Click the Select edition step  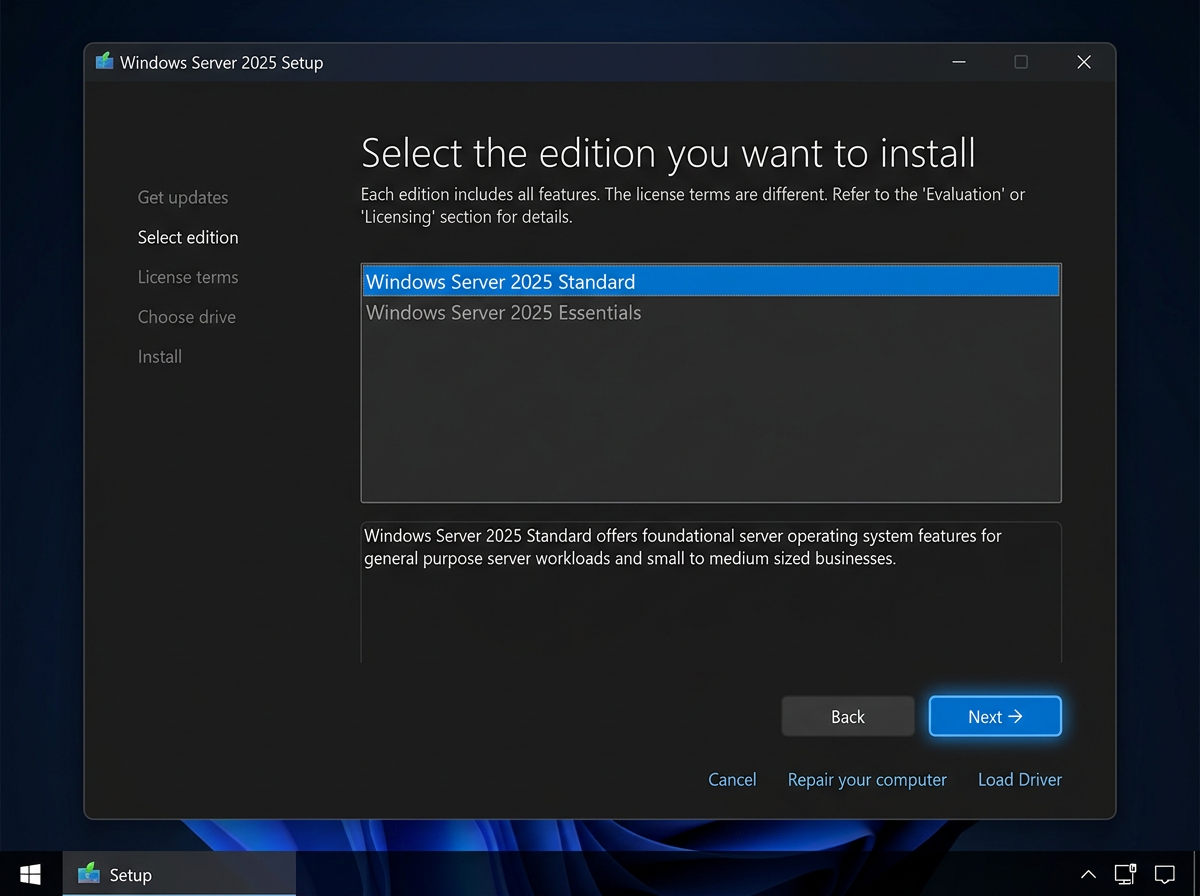coord(188,237)
